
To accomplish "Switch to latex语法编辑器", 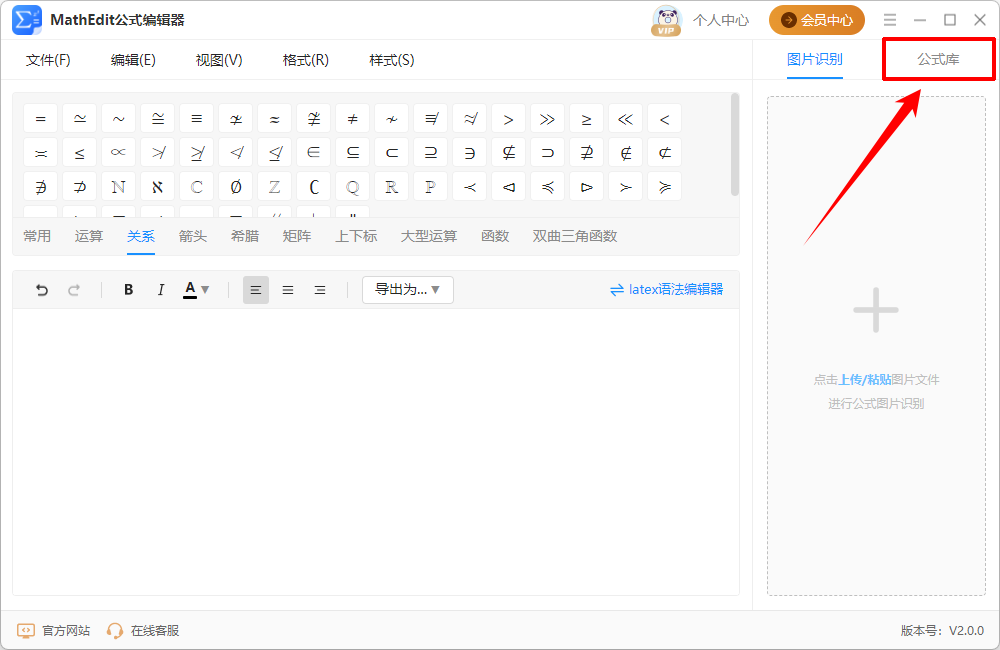I will [x=666, y=290].
